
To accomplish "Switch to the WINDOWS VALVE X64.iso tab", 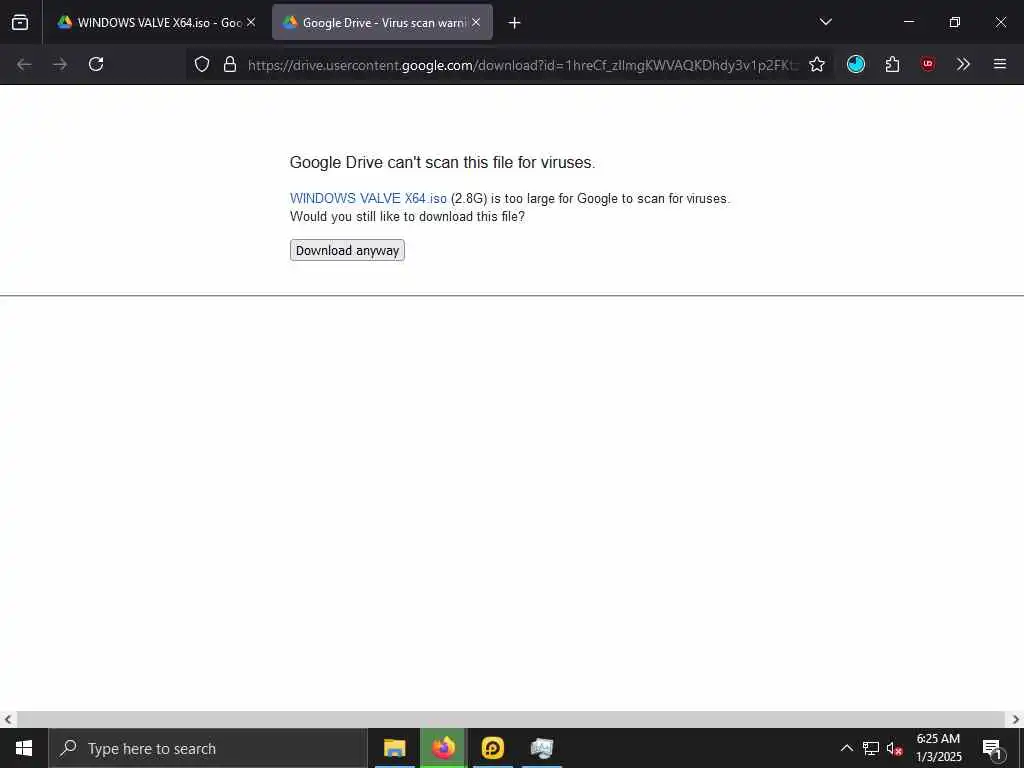I will (157, 22).
